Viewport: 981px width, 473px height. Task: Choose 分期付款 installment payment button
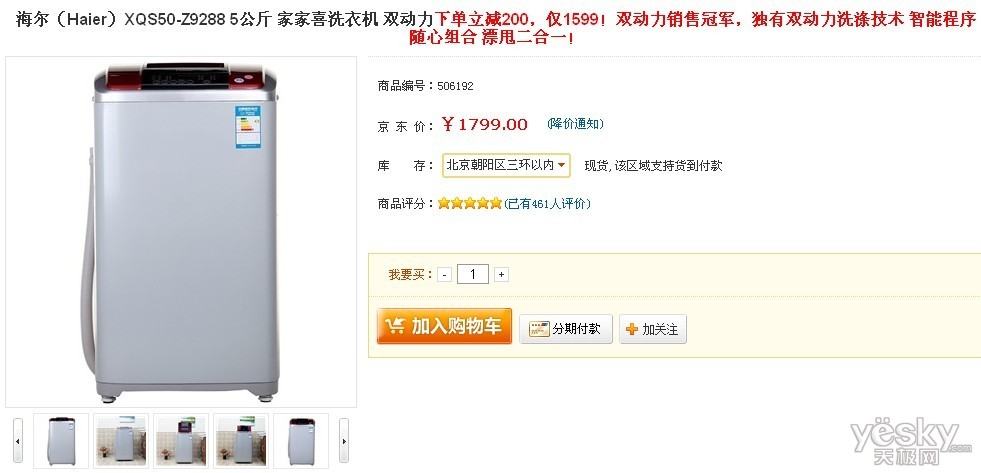click(566, 329)
